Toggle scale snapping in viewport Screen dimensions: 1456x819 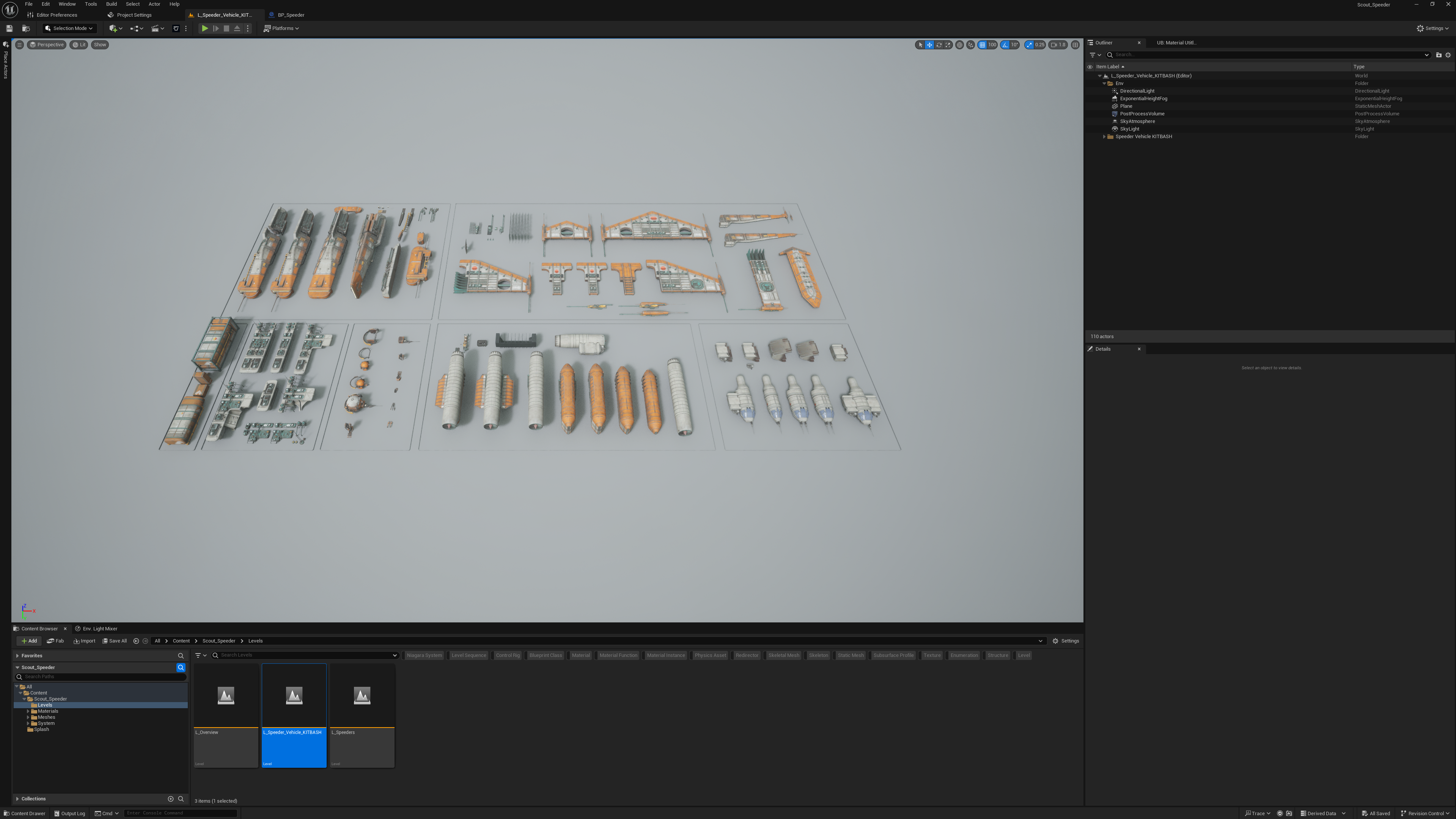pos(1029,45)
